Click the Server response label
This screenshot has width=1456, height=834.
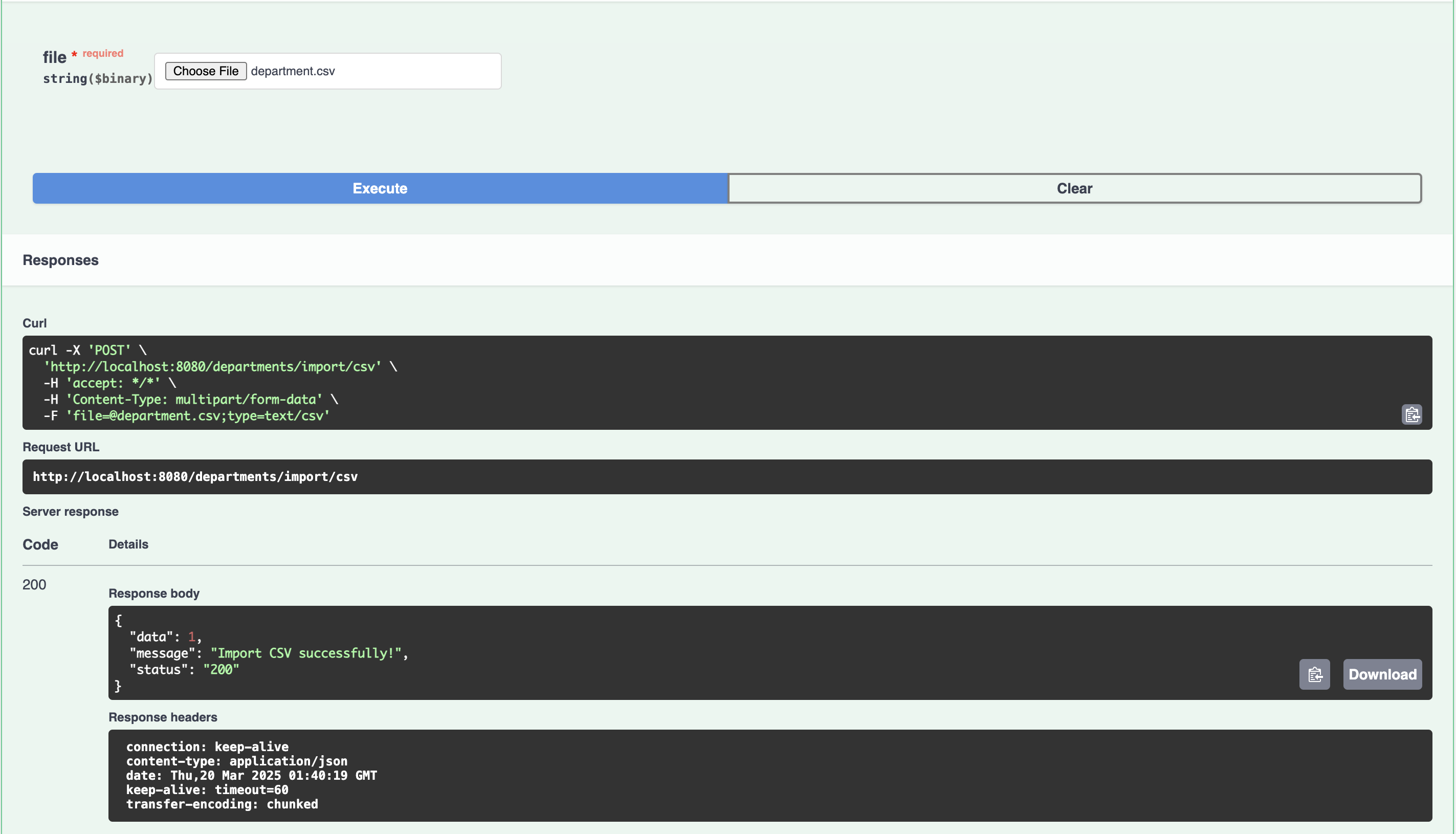click(x=71, y=512)
